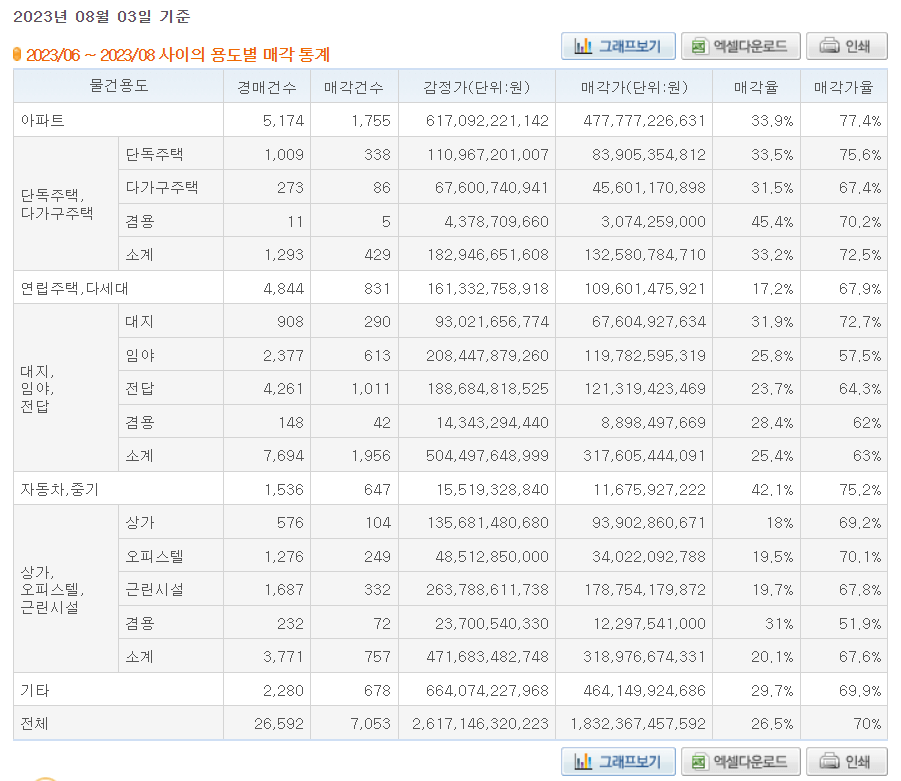This screenshot has height=781, width=901.
Task: Click the 감정가(단위:원) column header
Action: (477, 87)
